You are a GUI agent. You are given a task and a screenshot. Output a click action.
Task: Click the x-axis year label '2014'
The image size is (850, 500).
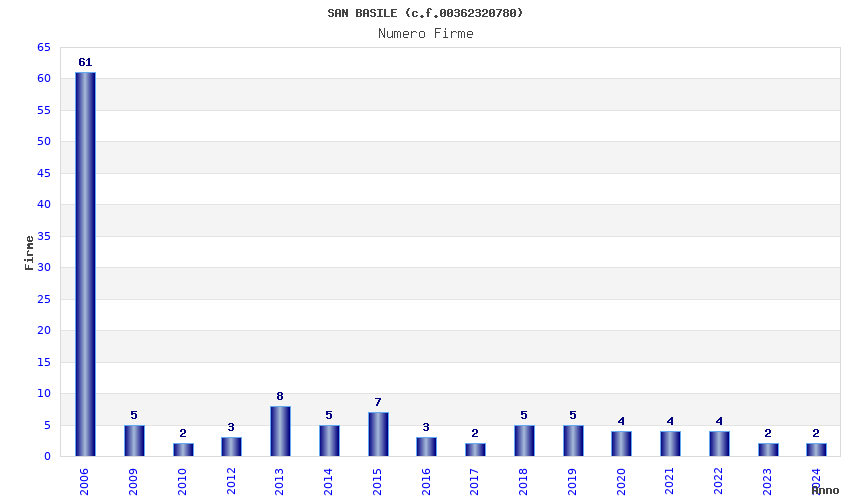click(x=328, y=482)
